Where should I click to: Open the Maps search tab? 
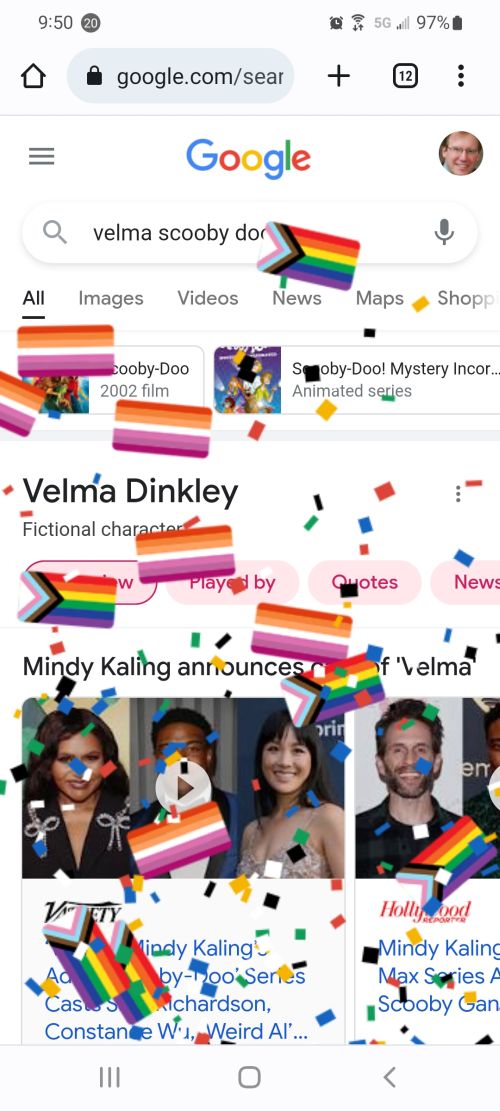click(380, 298)
